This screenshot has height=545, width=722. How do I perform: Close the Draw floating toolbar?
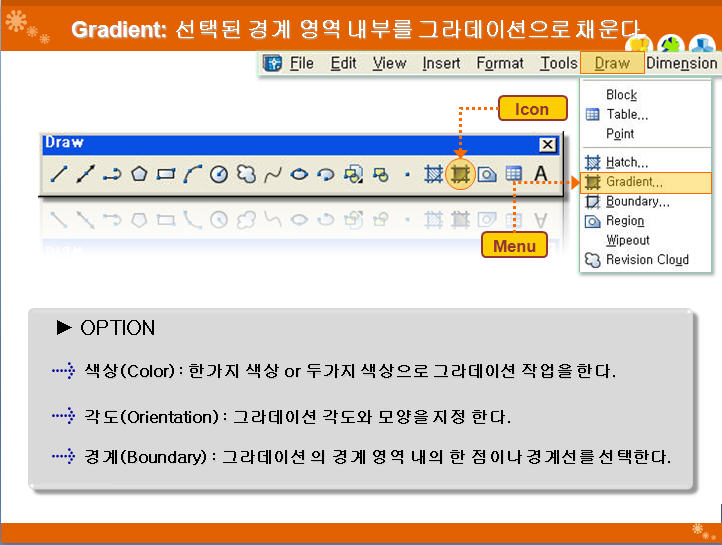click(547, 144)
